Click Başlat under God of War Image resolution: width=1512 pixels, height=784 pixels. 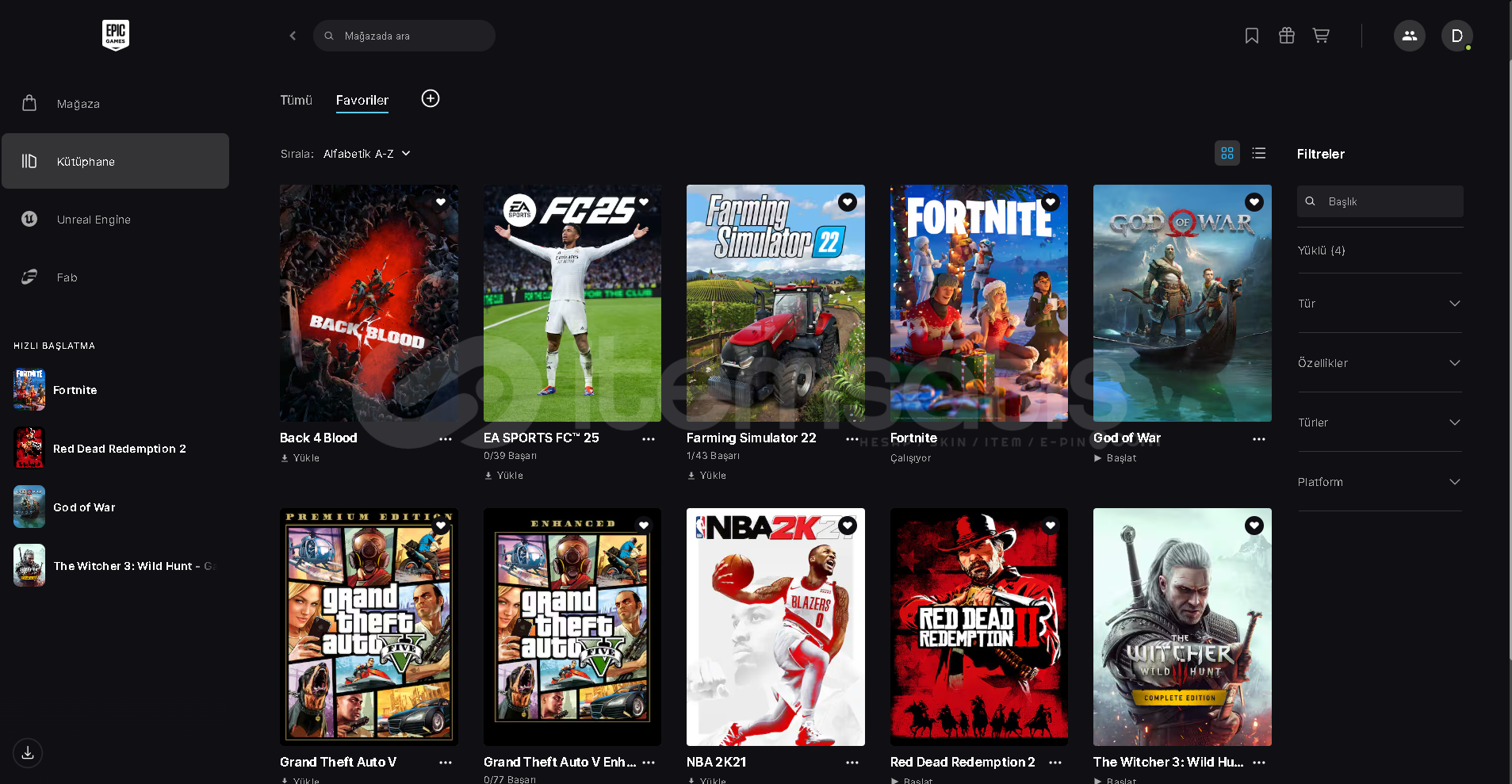click(1116, 458)
